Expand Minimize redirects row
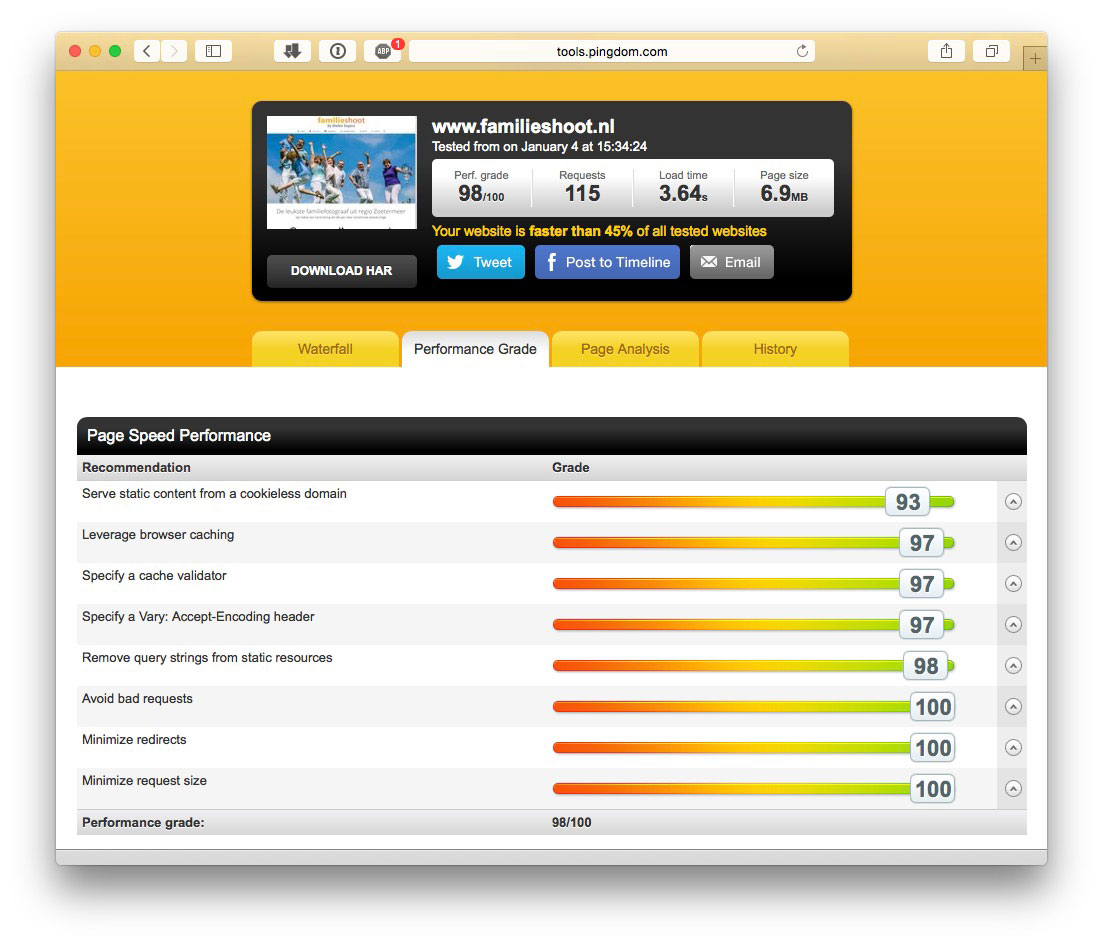This screenshot has width=1103, height=945. (x=1013, y=747)
